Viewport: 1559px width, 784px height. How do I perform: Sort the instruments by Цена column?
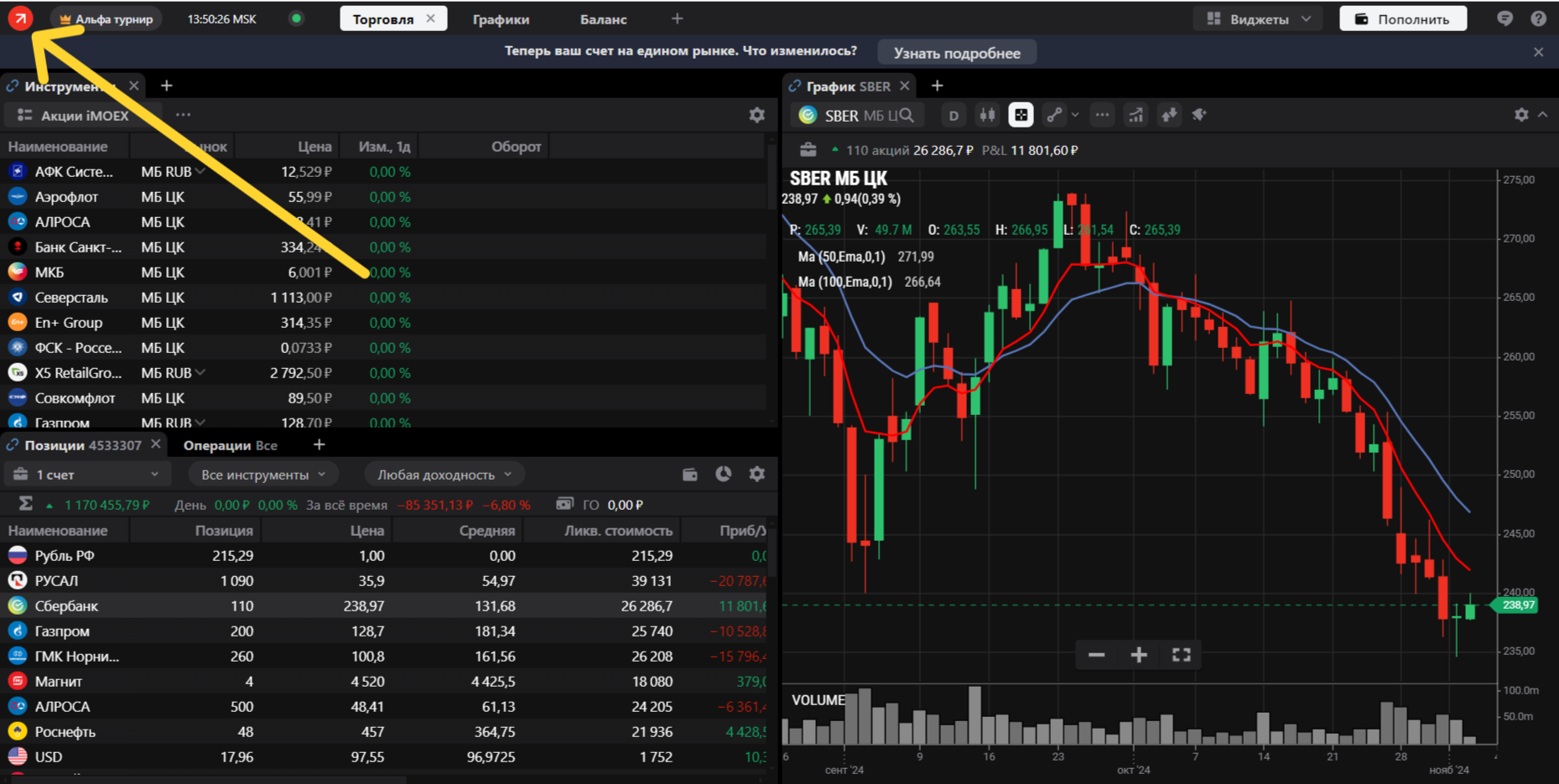point(314,147)
